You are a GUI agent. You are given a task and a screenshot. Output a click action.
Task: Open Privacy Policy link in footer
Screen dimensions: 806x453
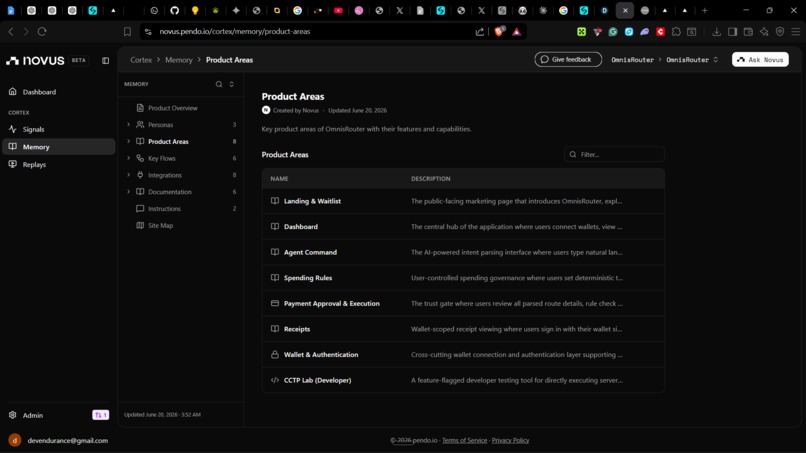(510, 440)
